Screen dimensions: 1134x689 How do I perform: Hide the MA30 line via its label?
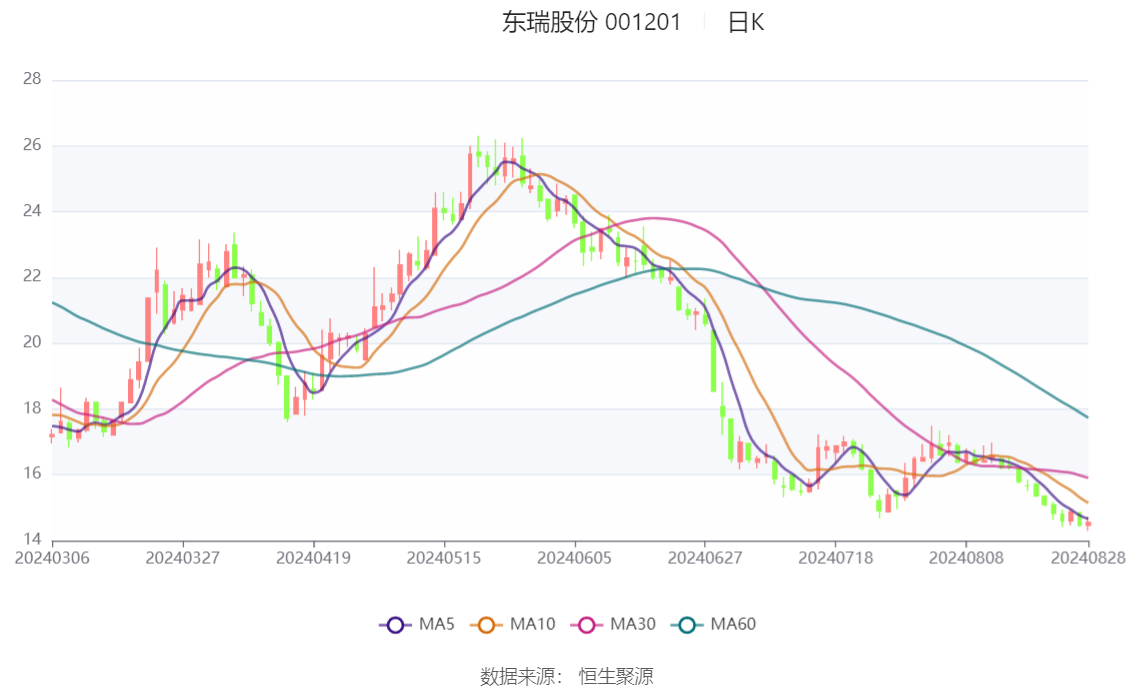(633, 624)
